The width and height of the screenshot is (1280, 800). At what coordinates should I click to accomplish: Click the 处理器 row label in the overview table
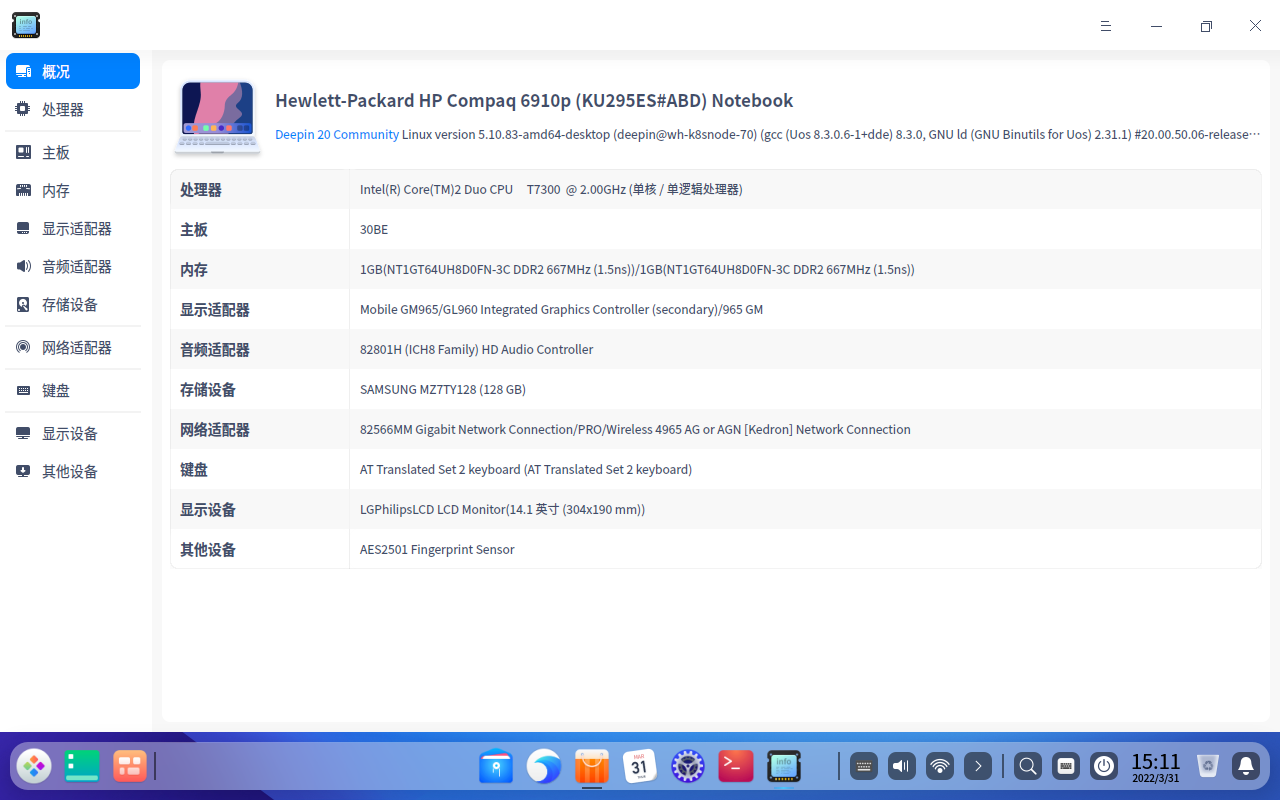pos(201,189)
